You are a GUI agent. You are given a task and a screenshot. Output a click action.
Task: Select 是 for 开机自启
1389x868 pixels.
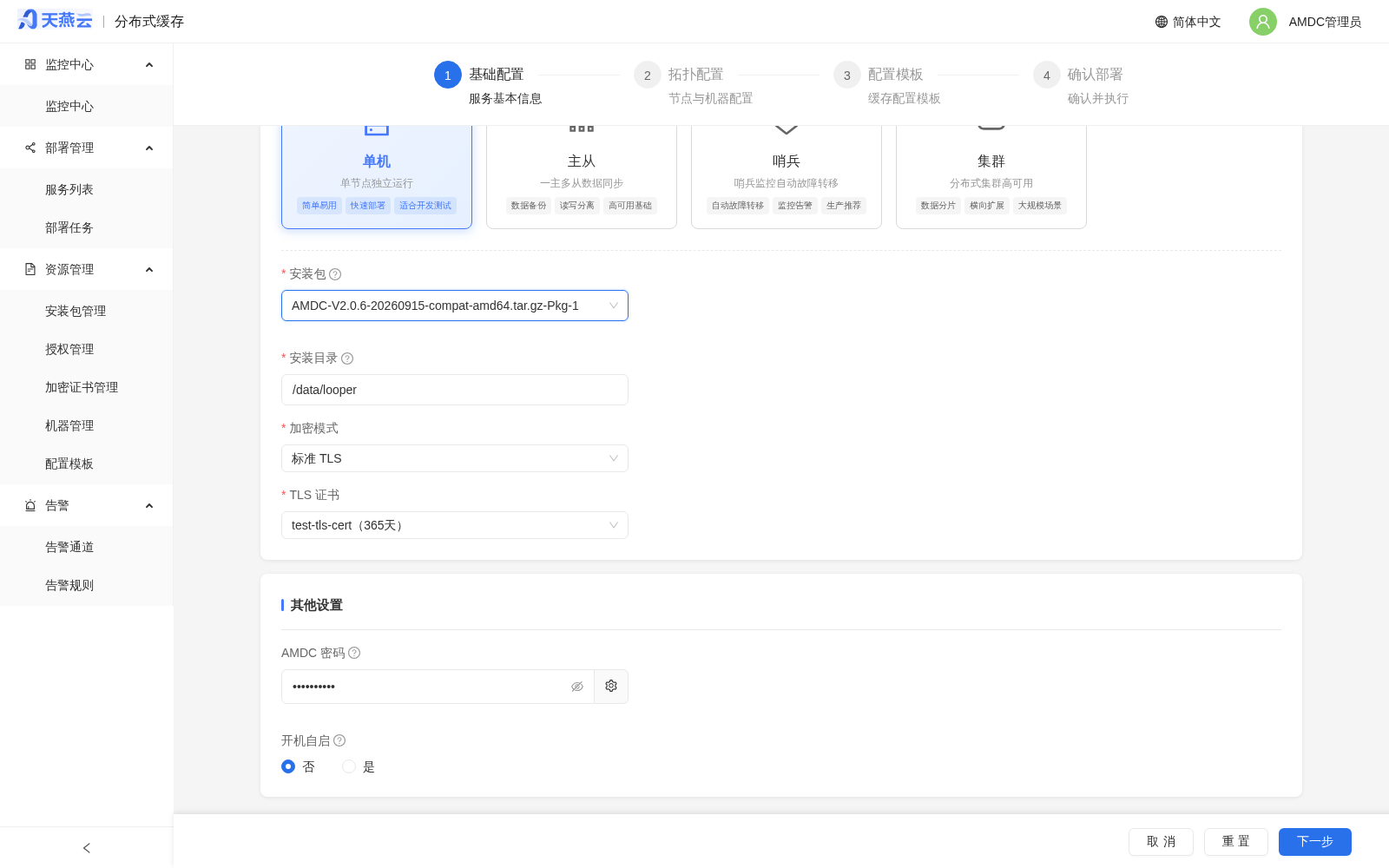pos(349,766)
